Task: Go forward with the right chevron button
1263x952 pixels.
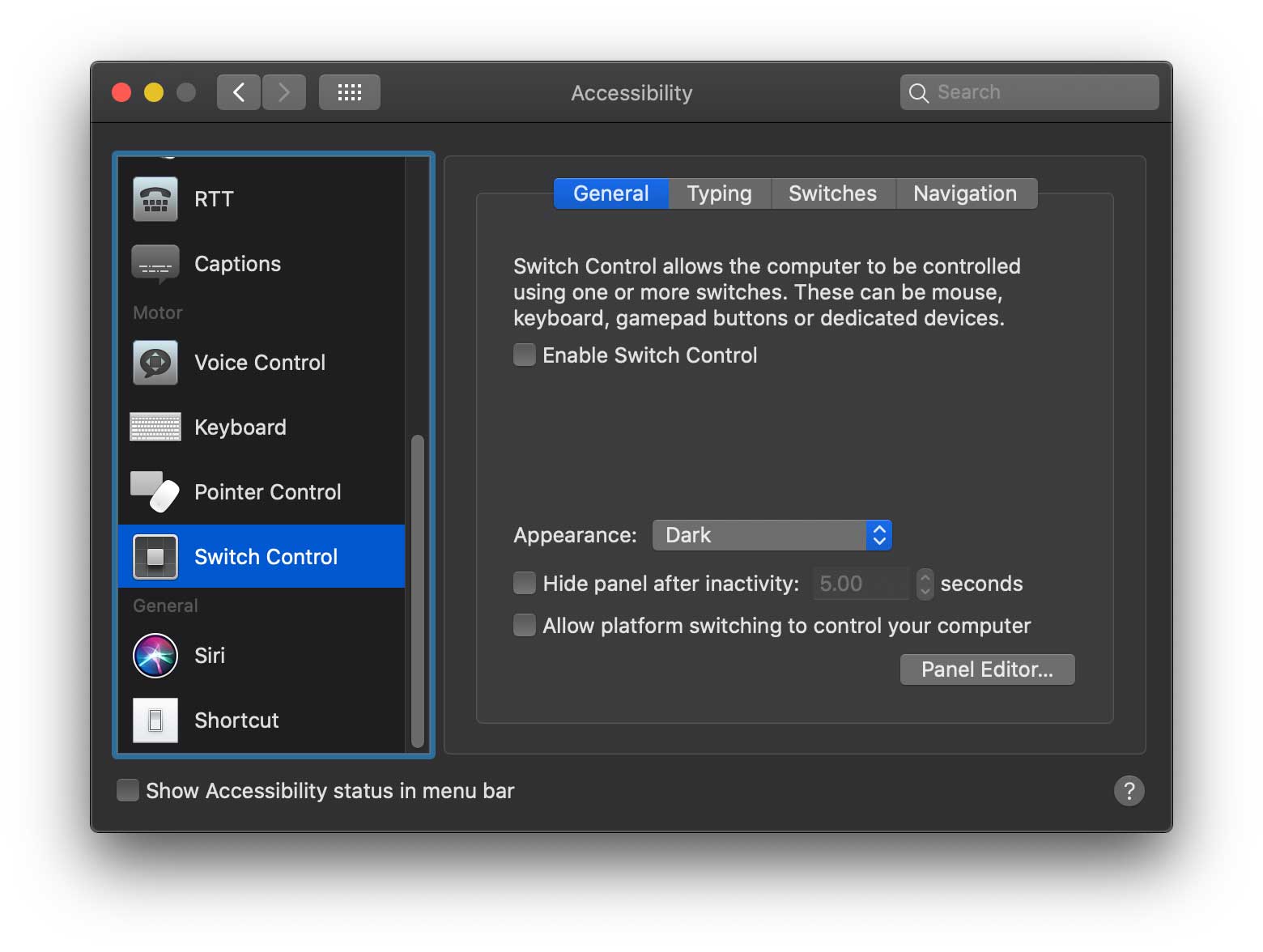Action: (284, 92)
